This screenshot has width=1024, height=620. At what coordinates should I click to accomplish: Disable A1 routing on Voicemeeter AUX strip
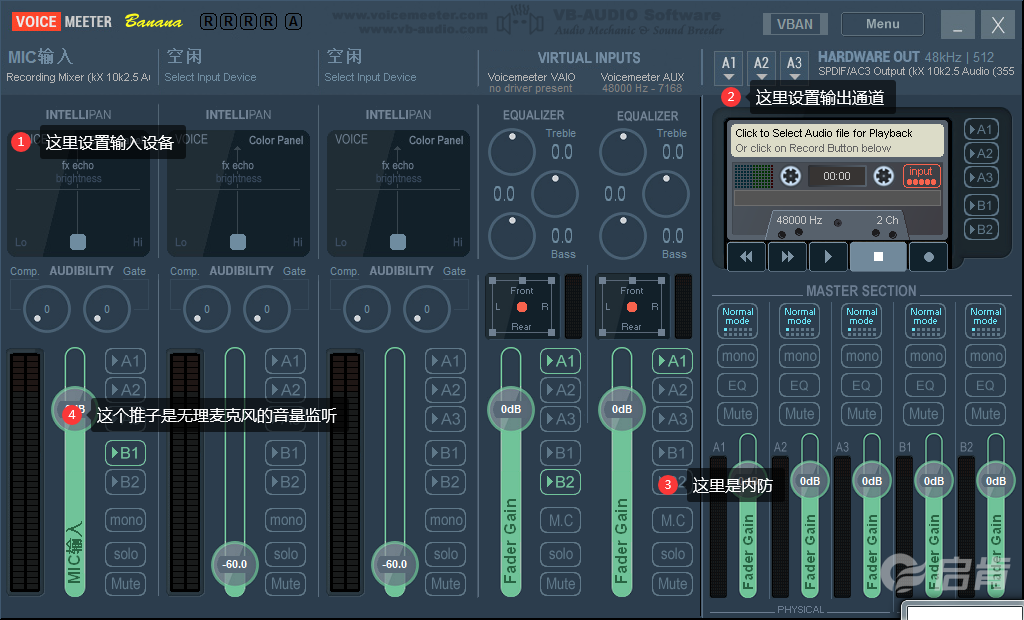[672, 361]
